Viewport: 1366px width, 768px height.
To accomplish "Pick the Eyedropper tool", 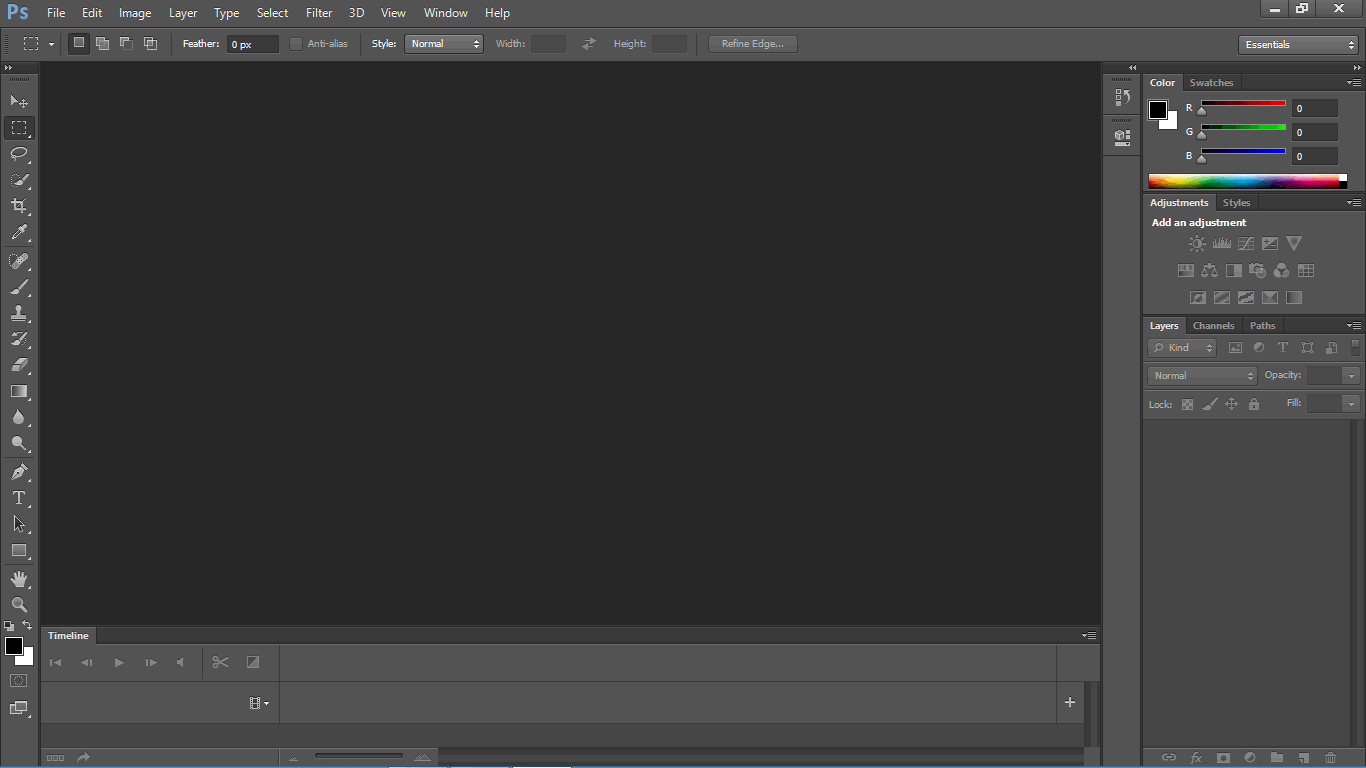I will pyautogui.click(x=18, y=232).
